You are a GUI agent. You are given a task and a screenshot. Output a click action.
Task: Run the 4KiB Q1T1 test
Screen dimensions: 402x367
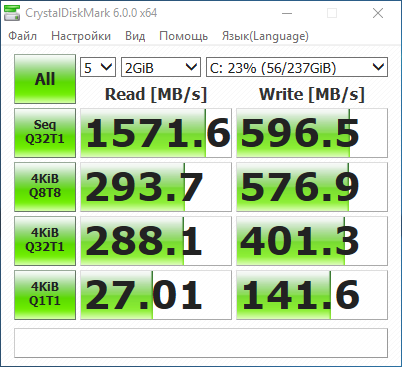pyautogui.click(x=45, y=295)
